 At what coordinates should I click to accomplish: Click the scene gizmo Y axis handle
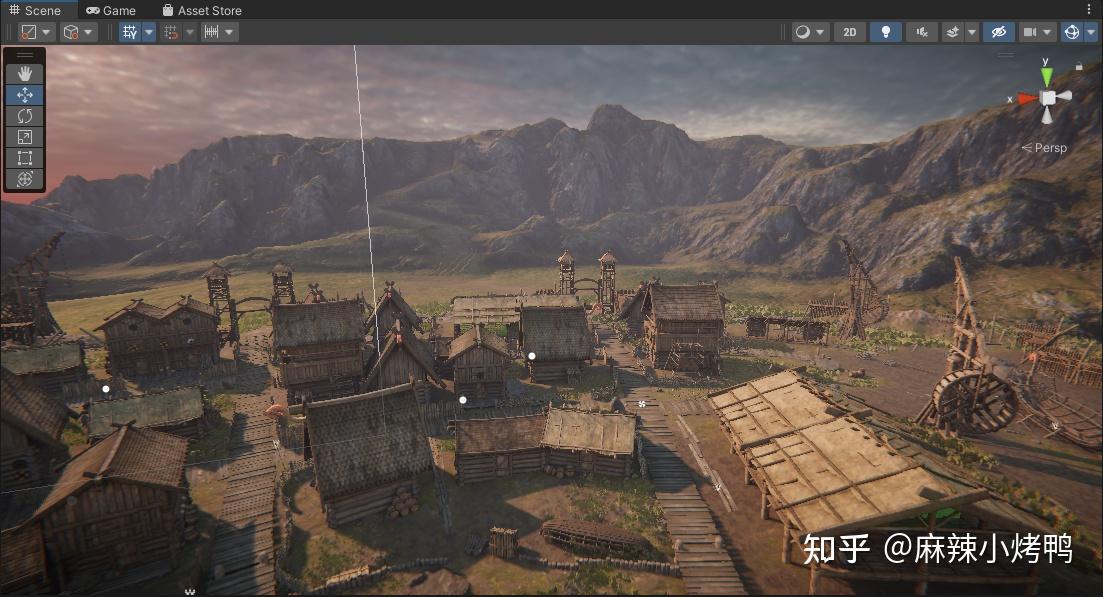(1045, 74)
